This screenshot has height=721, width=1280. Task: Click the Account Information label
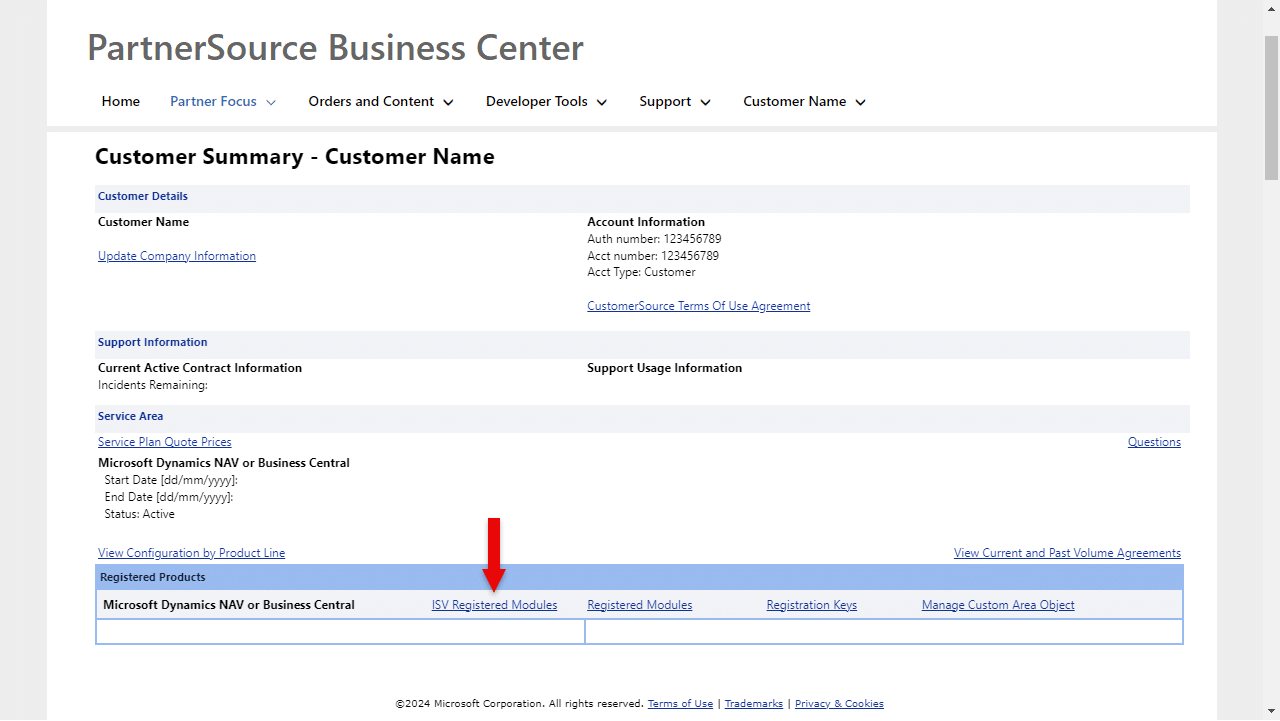coord(646,222)
